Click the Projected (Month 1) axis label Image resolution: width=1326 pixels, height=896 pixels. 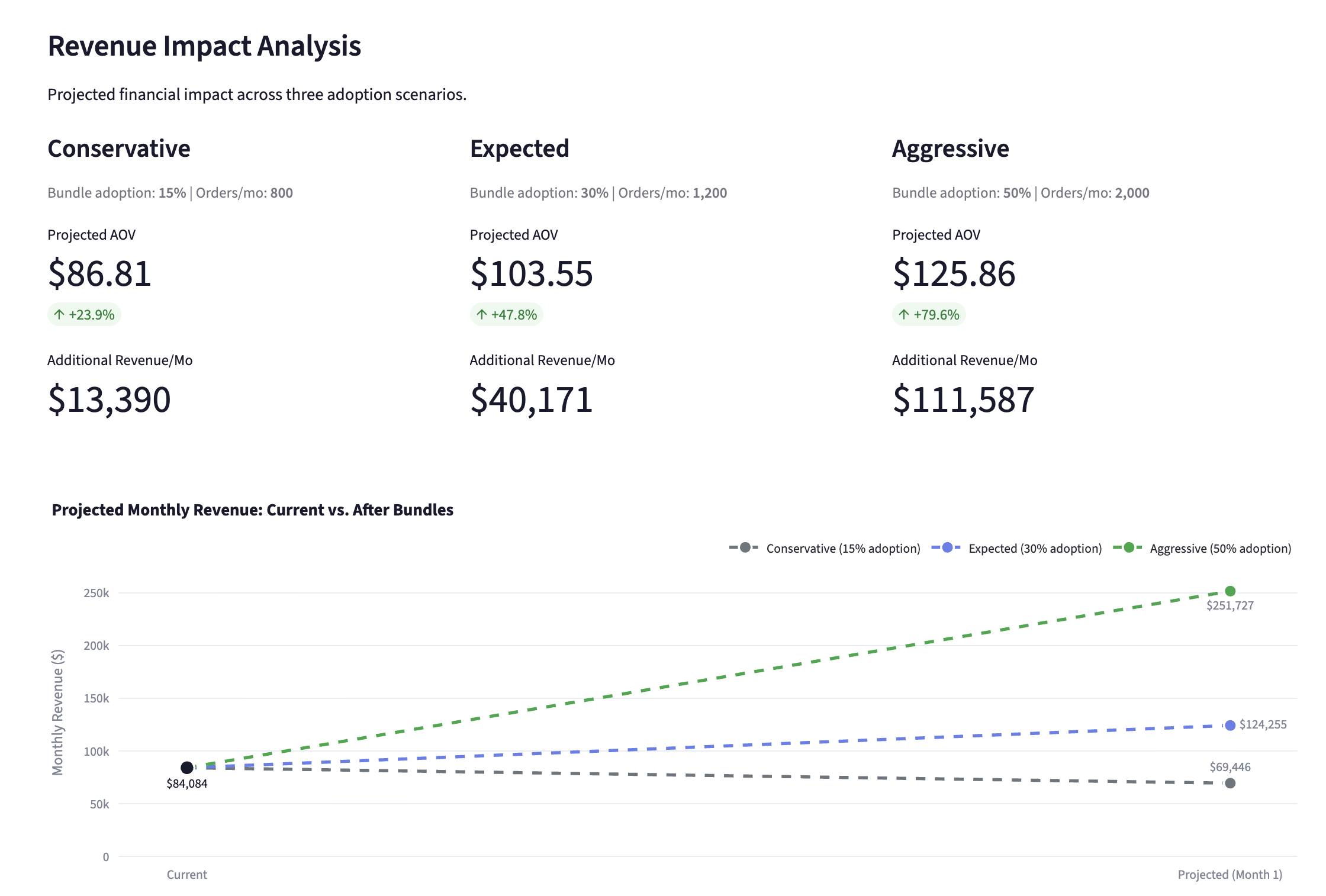point(1230,875)
